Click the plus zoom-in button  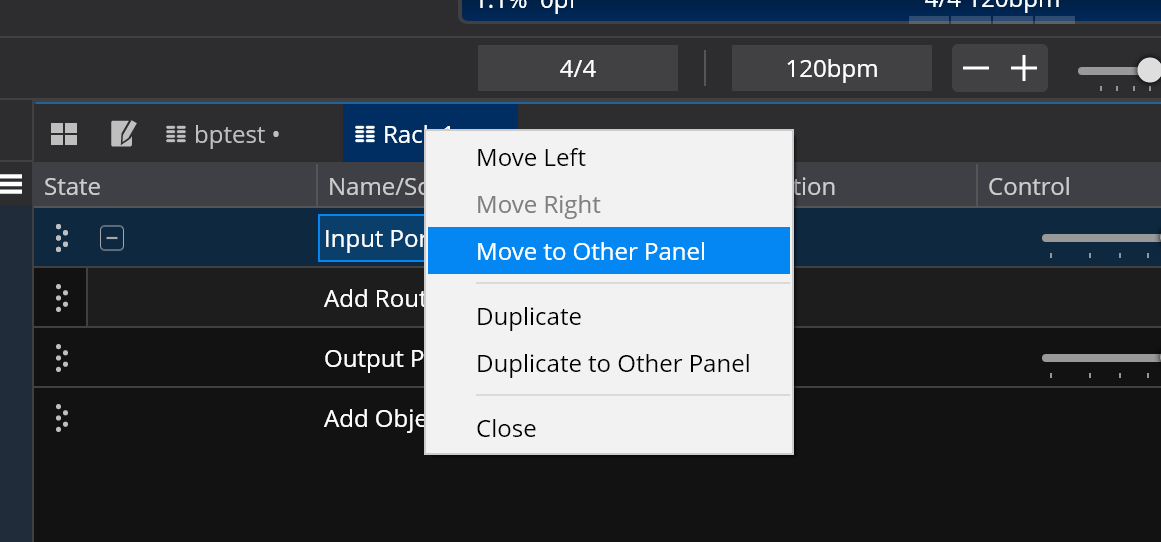pos(1024,69)
